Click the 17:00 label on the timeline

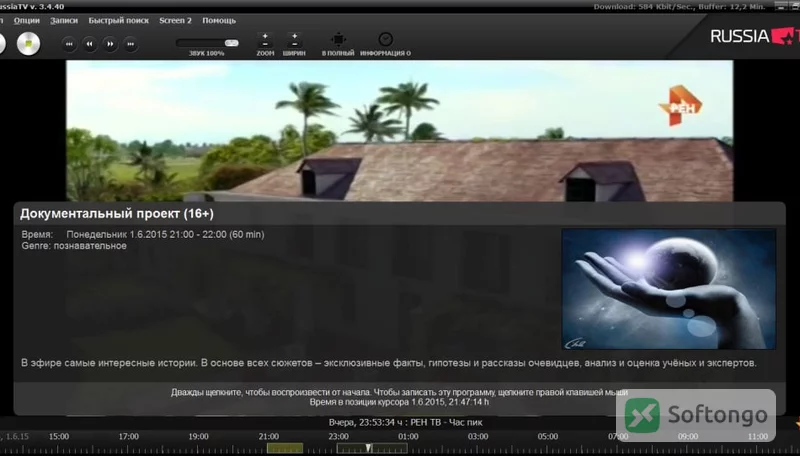[x=129, y=437]
